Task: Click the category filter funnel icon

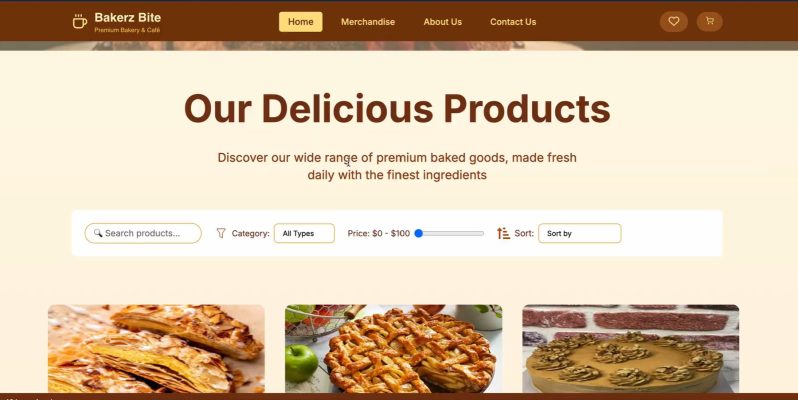Action: (x=221, y=233)
